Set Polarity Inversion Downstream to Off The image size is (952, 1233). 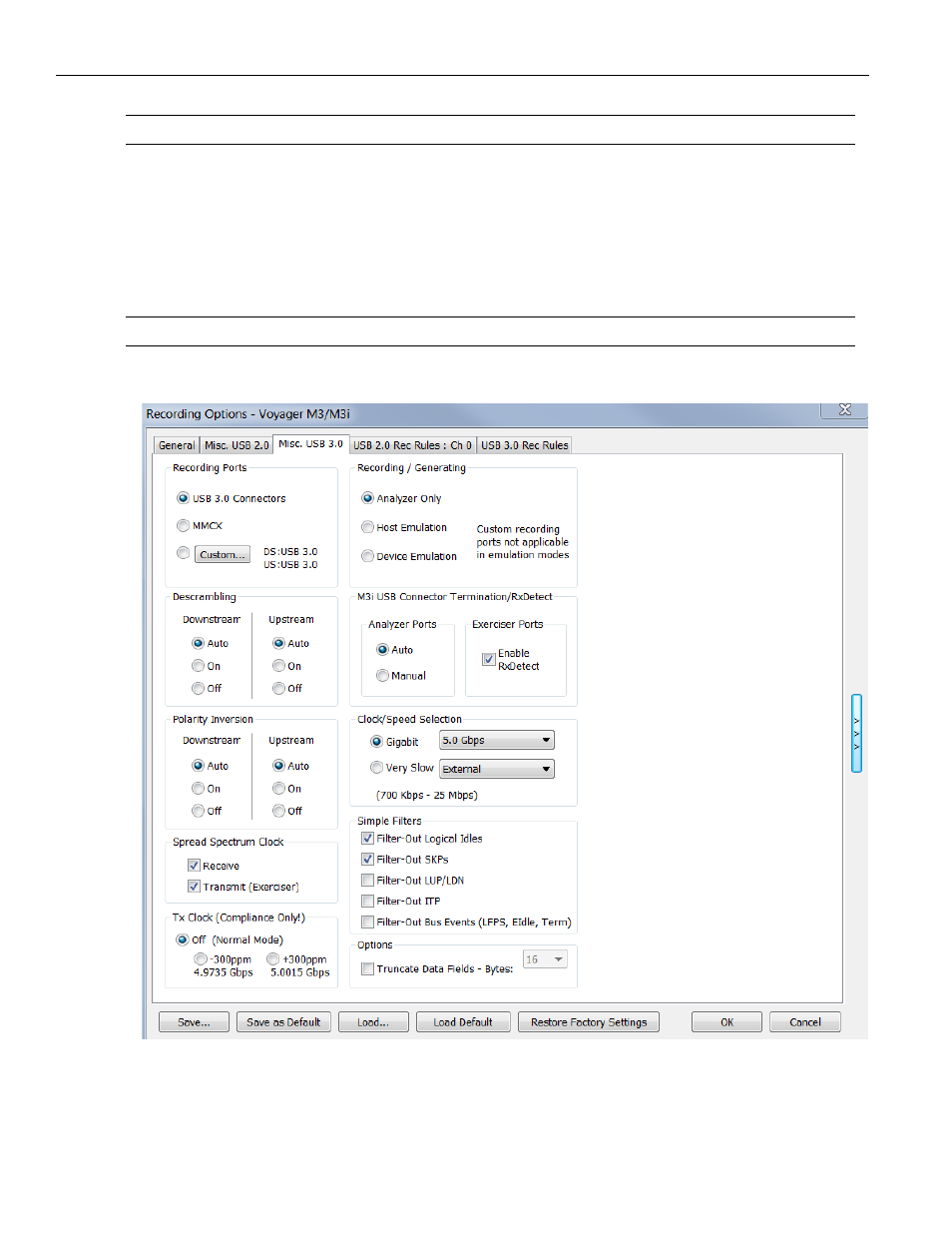198,811
